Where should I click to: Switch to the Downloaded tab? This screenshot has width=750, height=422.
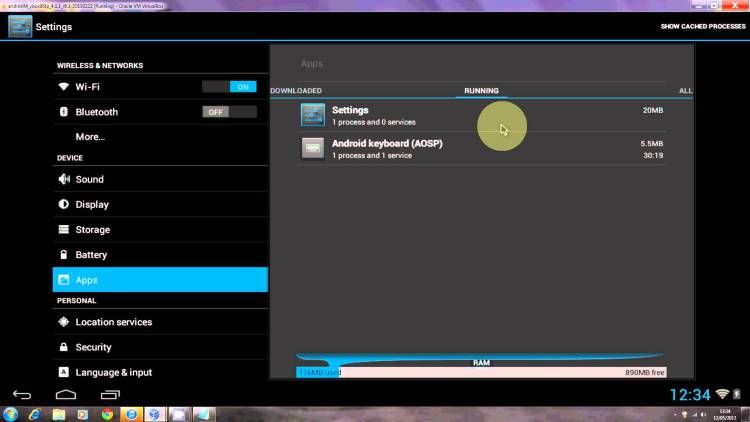tap(296, 91)
